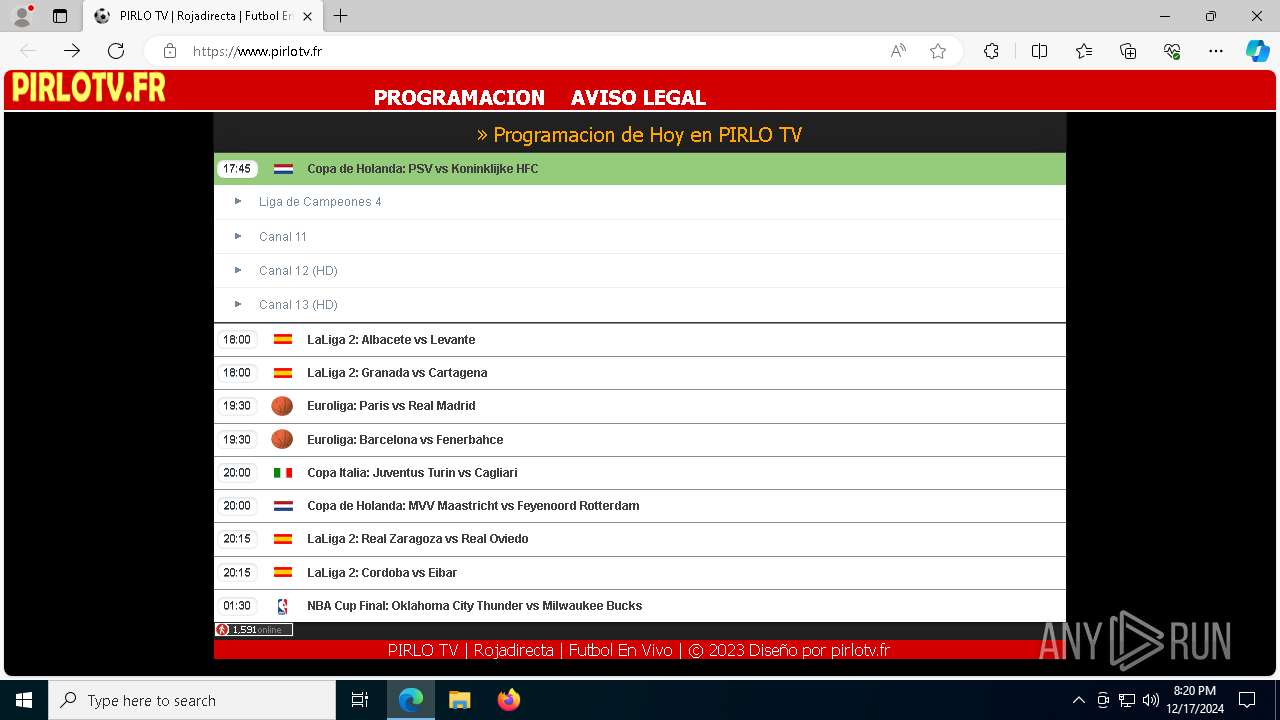Add page to favorites with the star icon
Viewport: 1280px width, 720px height.
click(938, 51)
